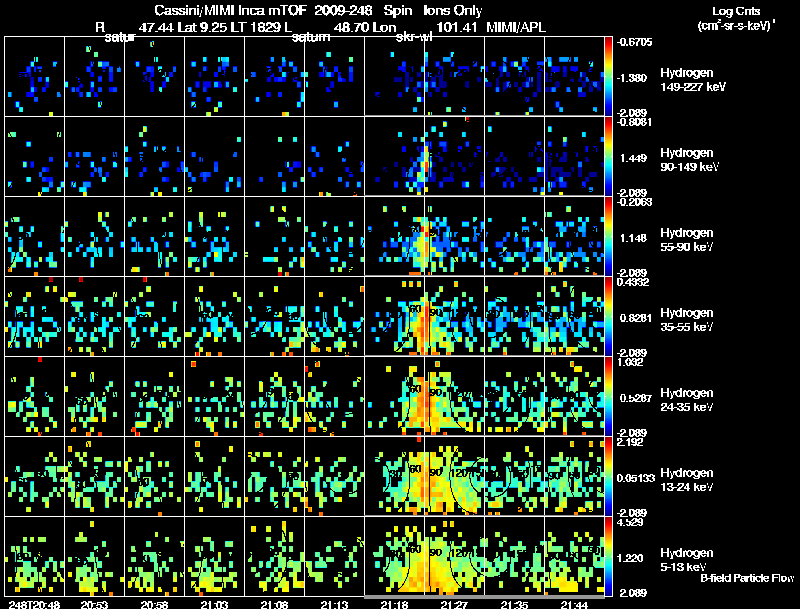The width and height of the screenshot is (800, 609).
Task: Click the Hydrogen 13-24 keV color bar
Action: [608, 477]
